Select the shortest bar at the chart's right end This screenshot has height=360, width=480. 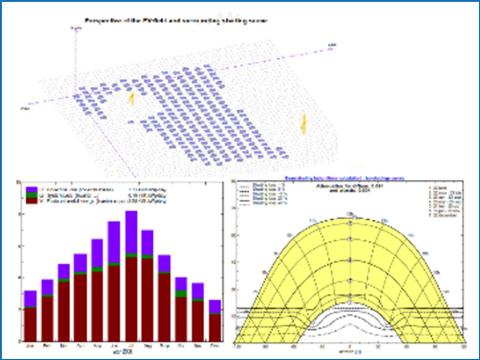tap(215, 321)
